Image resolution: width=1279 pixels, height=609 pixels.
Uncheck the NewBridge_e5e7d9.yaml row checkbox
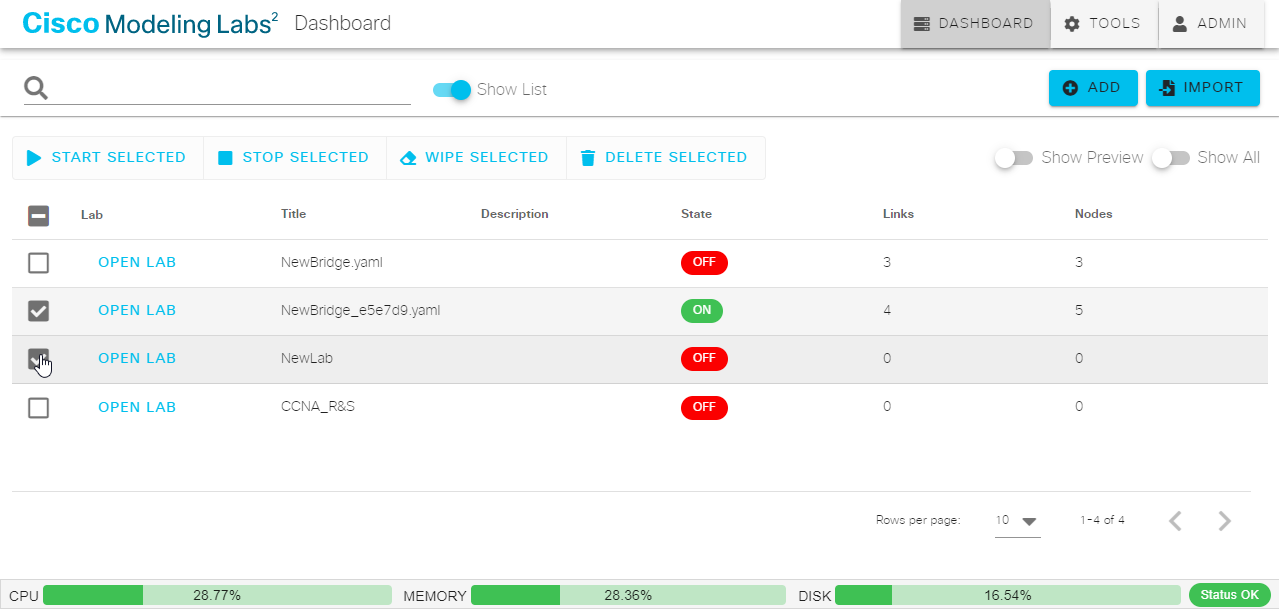pos(38,311)
